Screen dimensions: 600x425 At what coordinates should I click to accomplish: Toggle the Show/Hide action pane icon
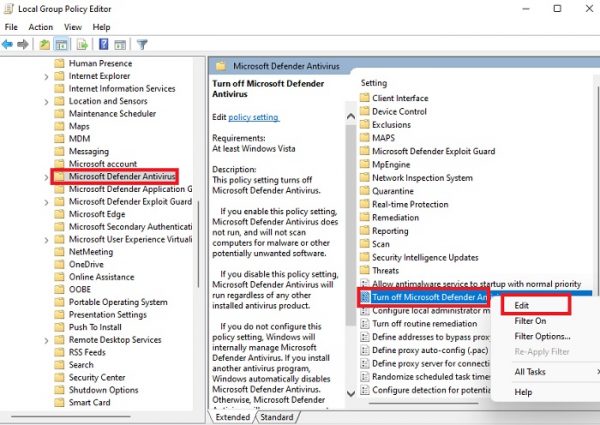120,45
